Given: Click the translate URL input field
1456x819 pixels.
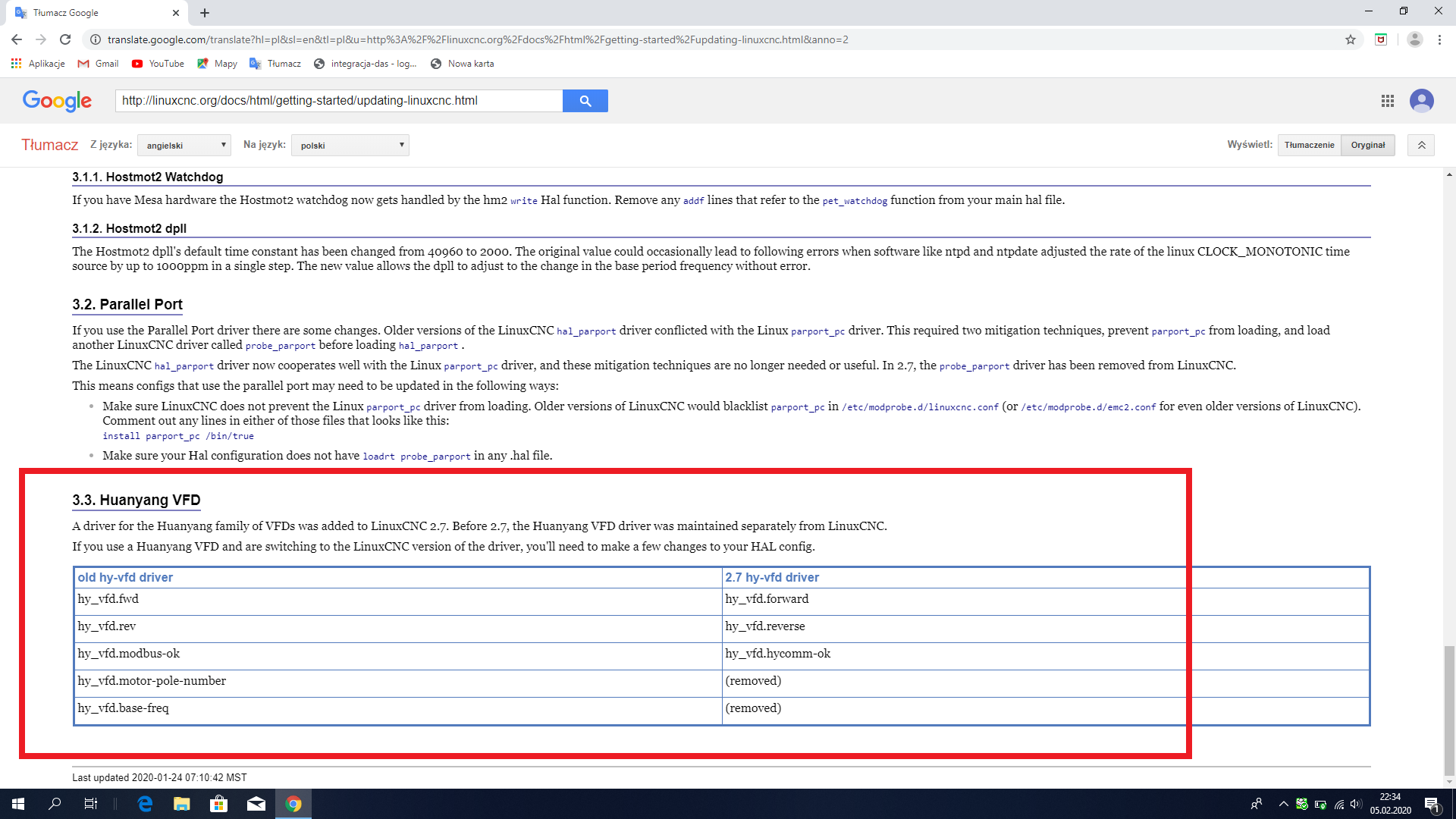Looking at the screenshot, I should (339, 101).
